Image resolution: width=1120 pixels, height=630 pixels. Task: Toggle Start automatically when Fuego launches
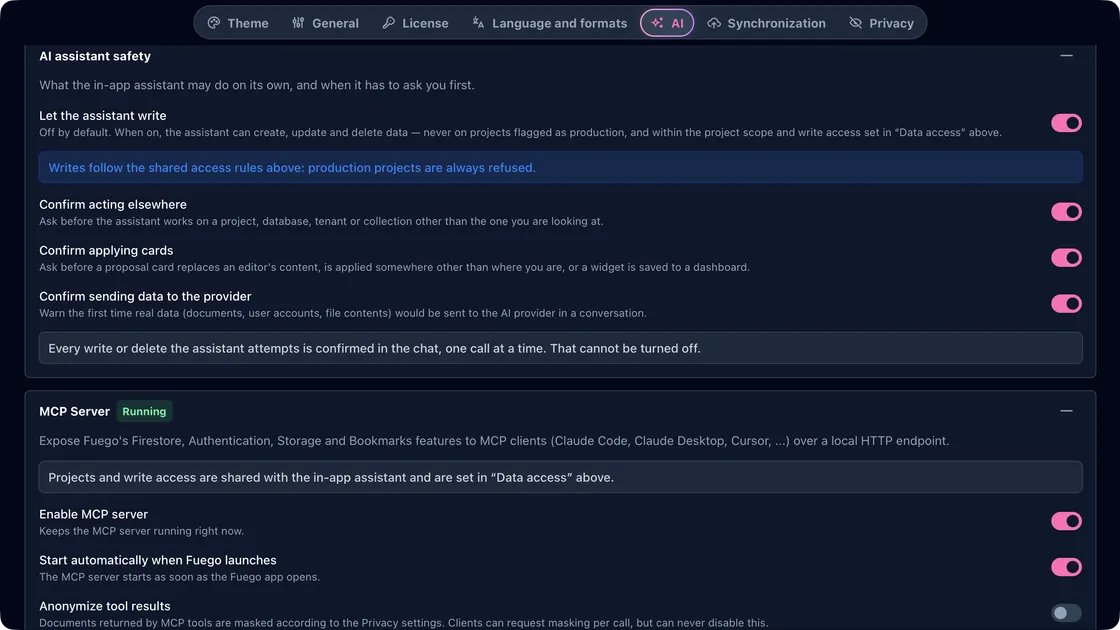click(x=1066, y=567)
